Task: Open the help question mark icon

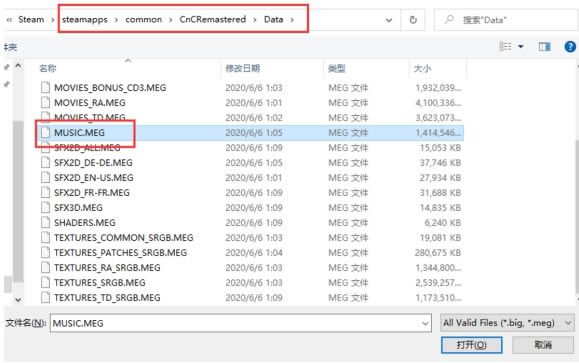Action: pos(570,47)
